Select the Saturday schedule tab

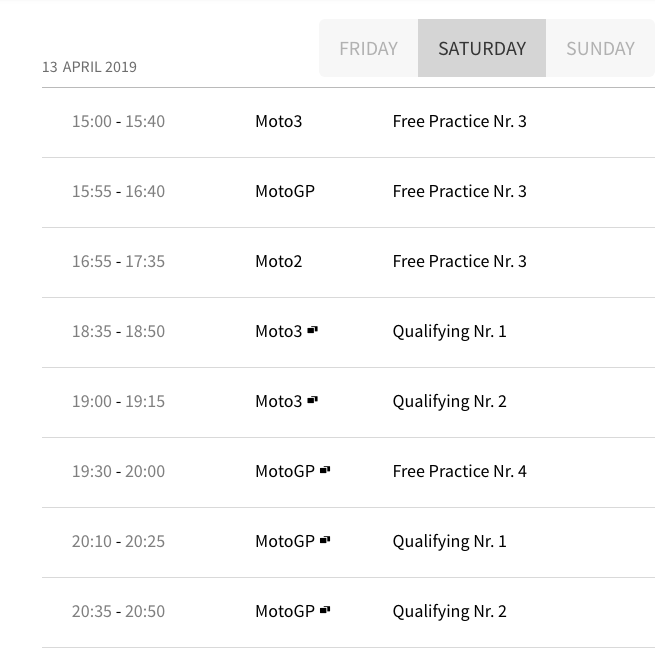(482, 48)
